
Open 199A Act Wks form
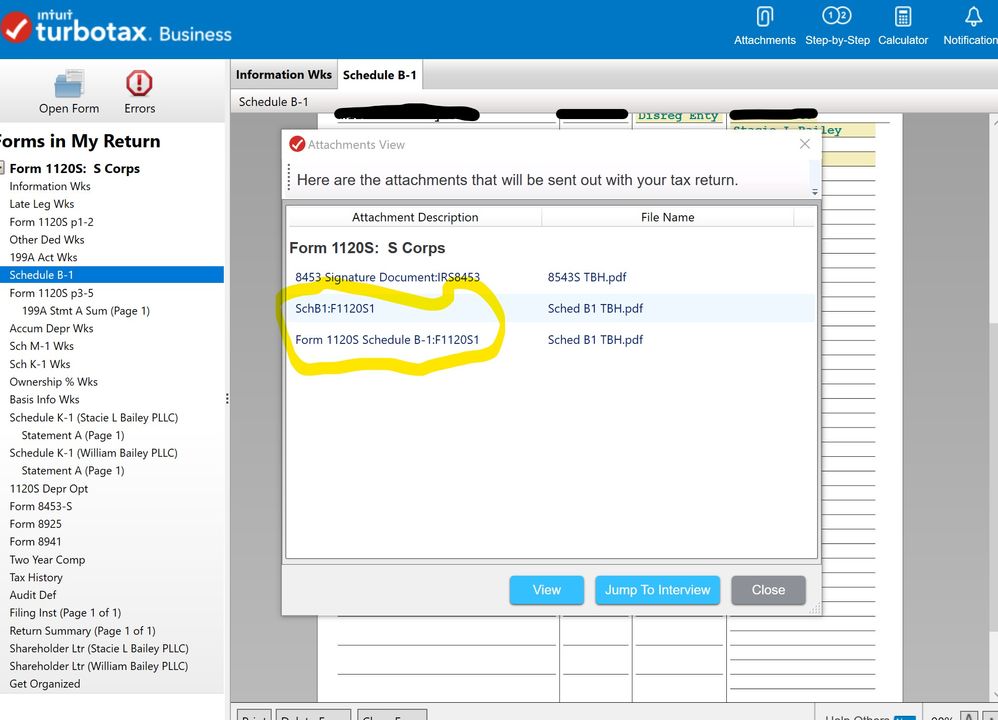43,257
